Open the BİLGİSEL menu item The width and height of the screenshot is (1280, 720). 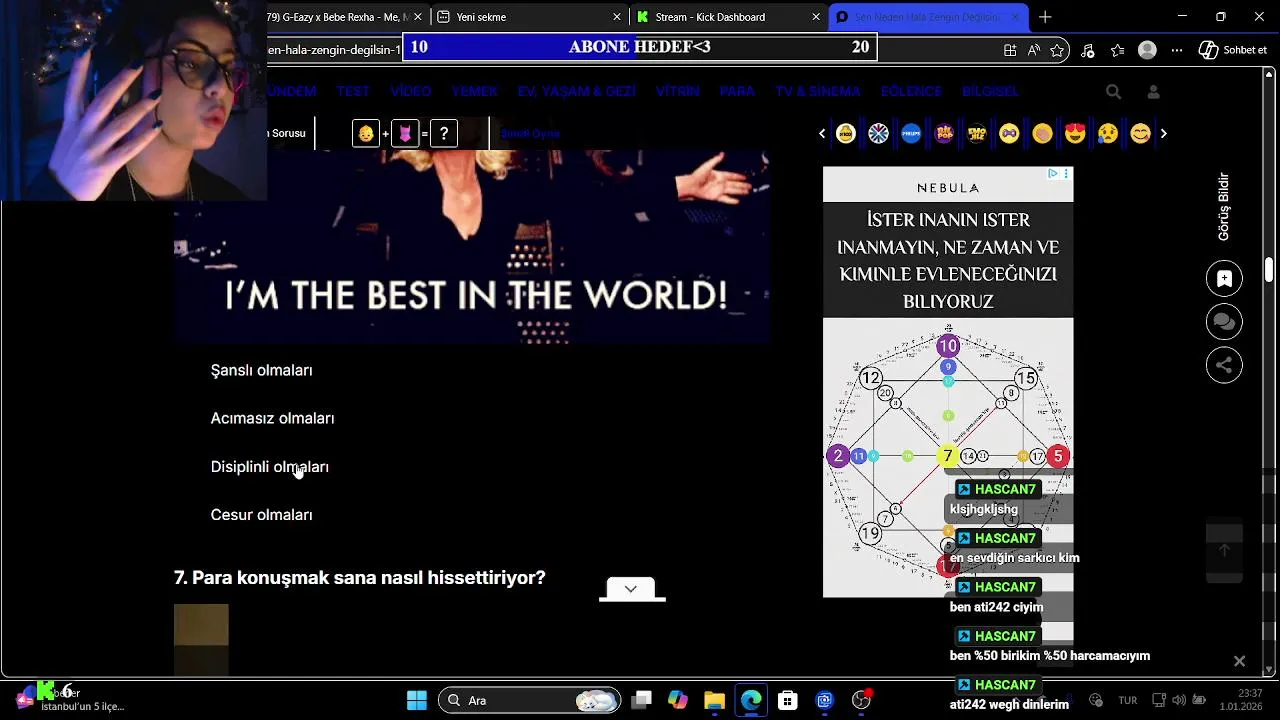tap(990, 91)
